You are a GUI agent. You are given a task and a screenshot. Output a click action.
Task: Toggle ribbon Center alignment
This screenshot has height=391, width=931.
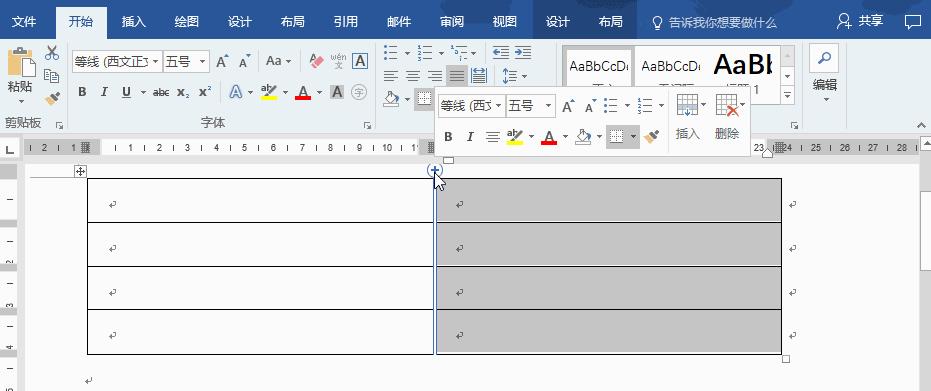[x=413, y=76]
